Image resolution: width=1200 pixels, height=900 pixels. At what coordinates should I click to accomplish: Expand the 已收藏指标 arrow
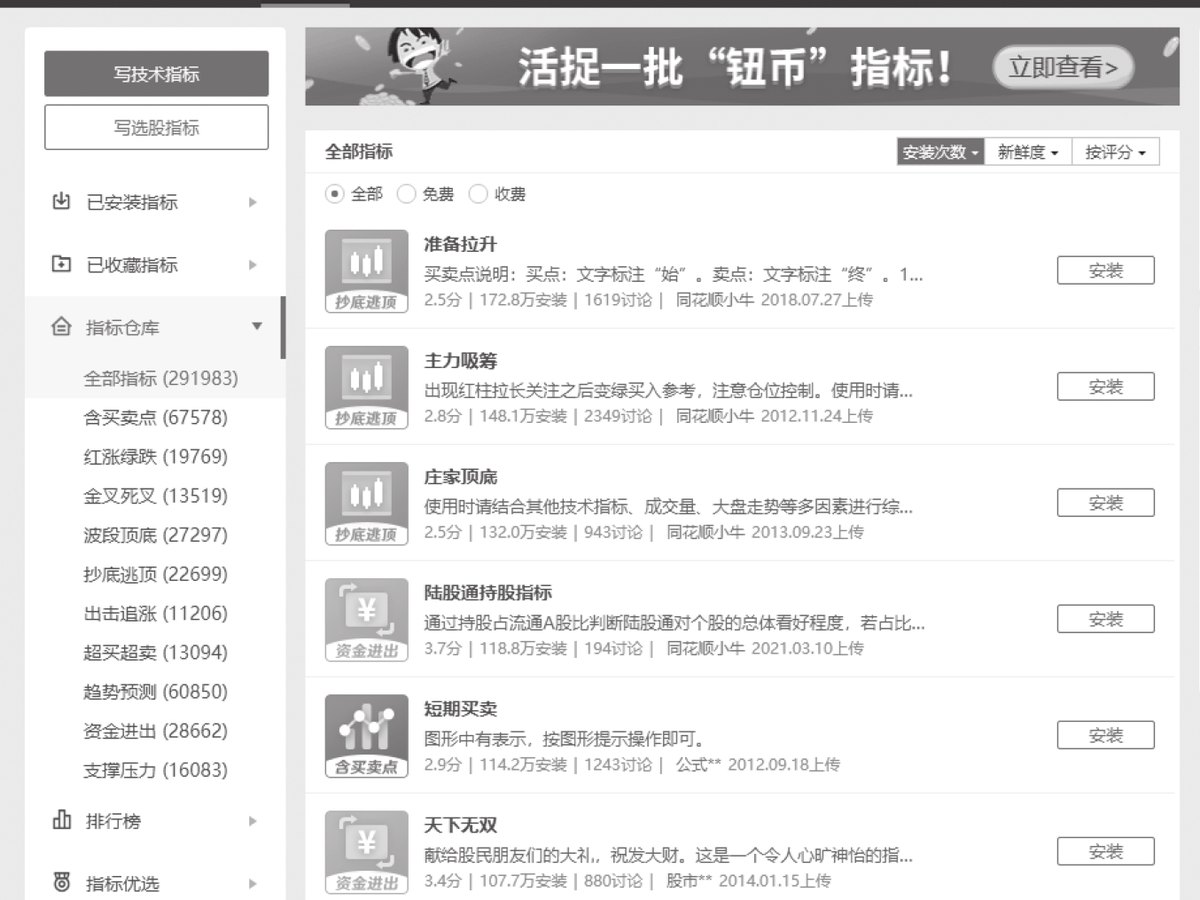253,265
